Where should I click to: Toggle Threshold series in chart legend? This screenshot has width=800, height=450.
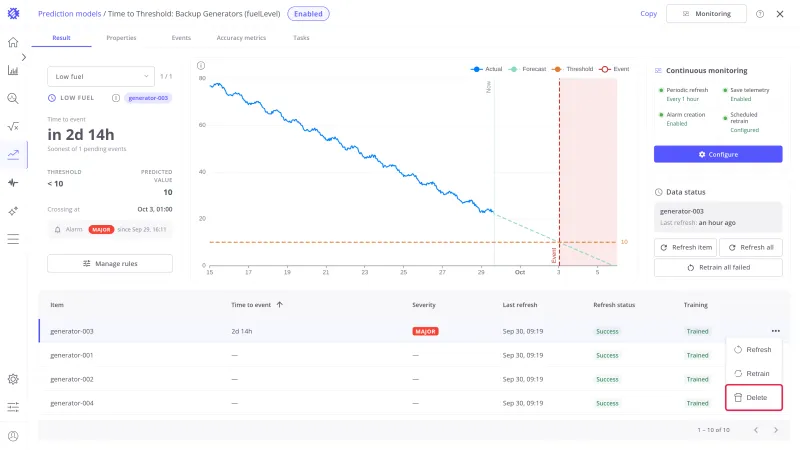[572, 69]
